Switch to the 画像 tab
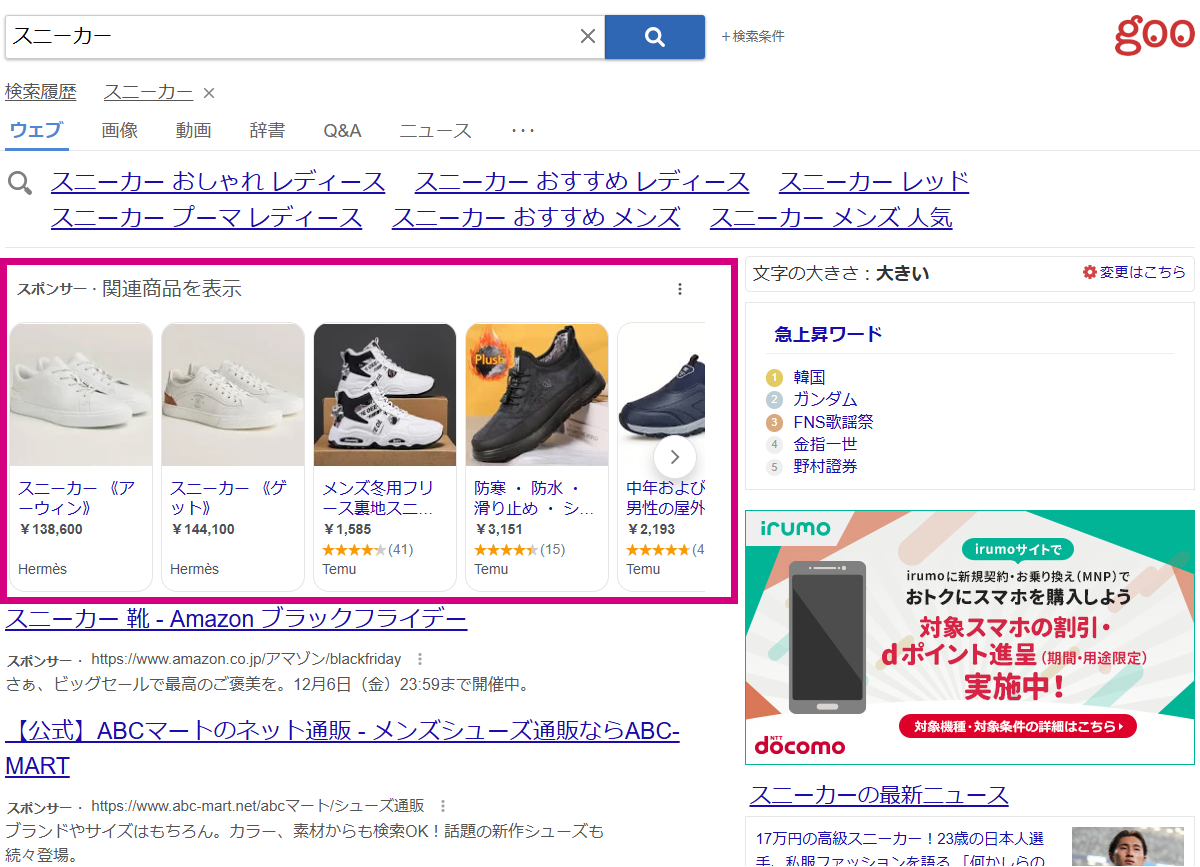1200x867 pixels. 120,130
